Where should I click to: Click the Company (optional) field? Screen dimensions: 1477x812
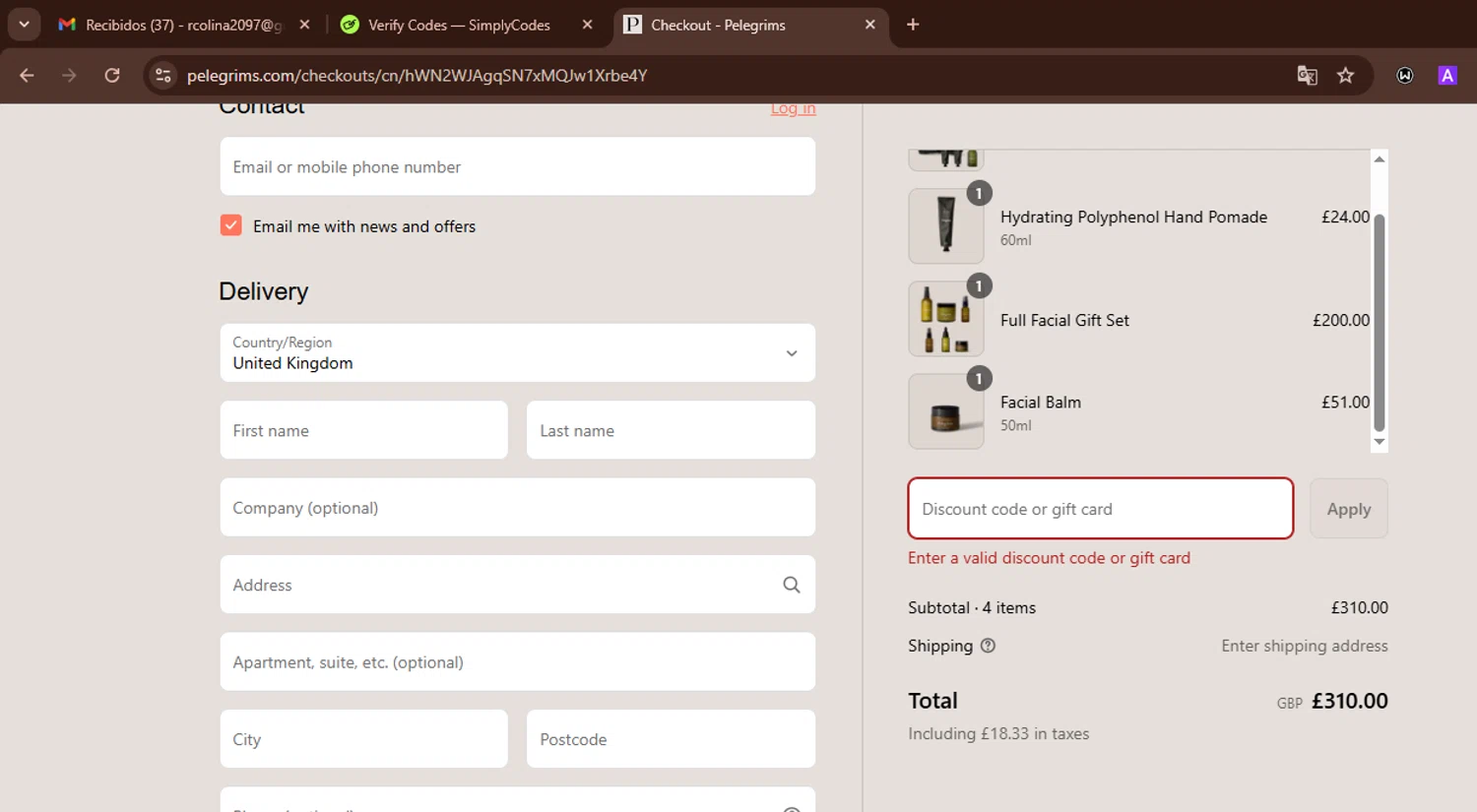pos(518,507)
